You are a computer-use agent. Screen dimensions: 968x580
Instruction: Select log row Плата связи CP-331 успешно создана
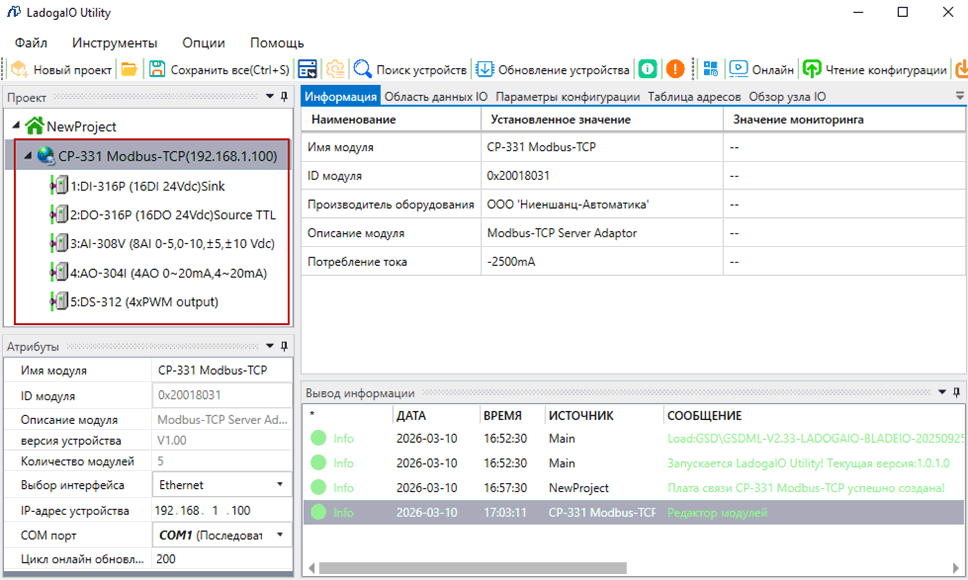(x=633, y=487)
